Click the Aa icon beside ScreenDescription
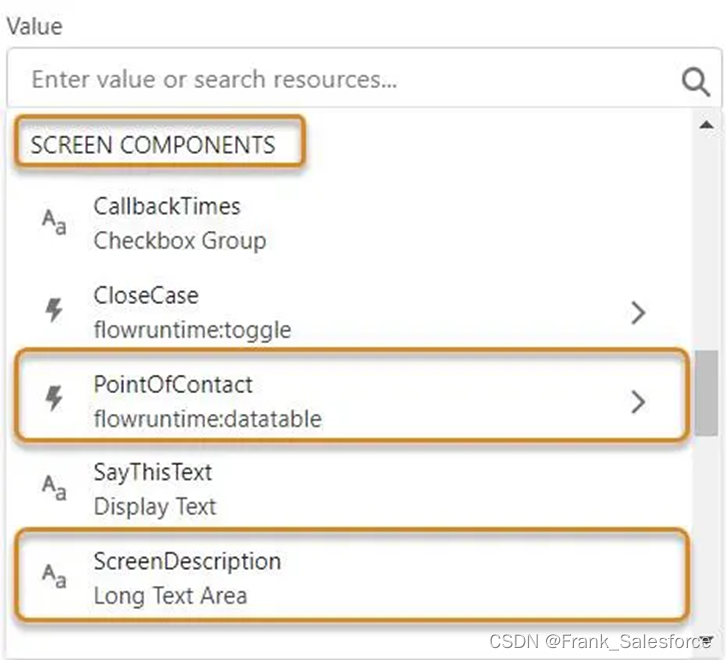 click(54, 577)
